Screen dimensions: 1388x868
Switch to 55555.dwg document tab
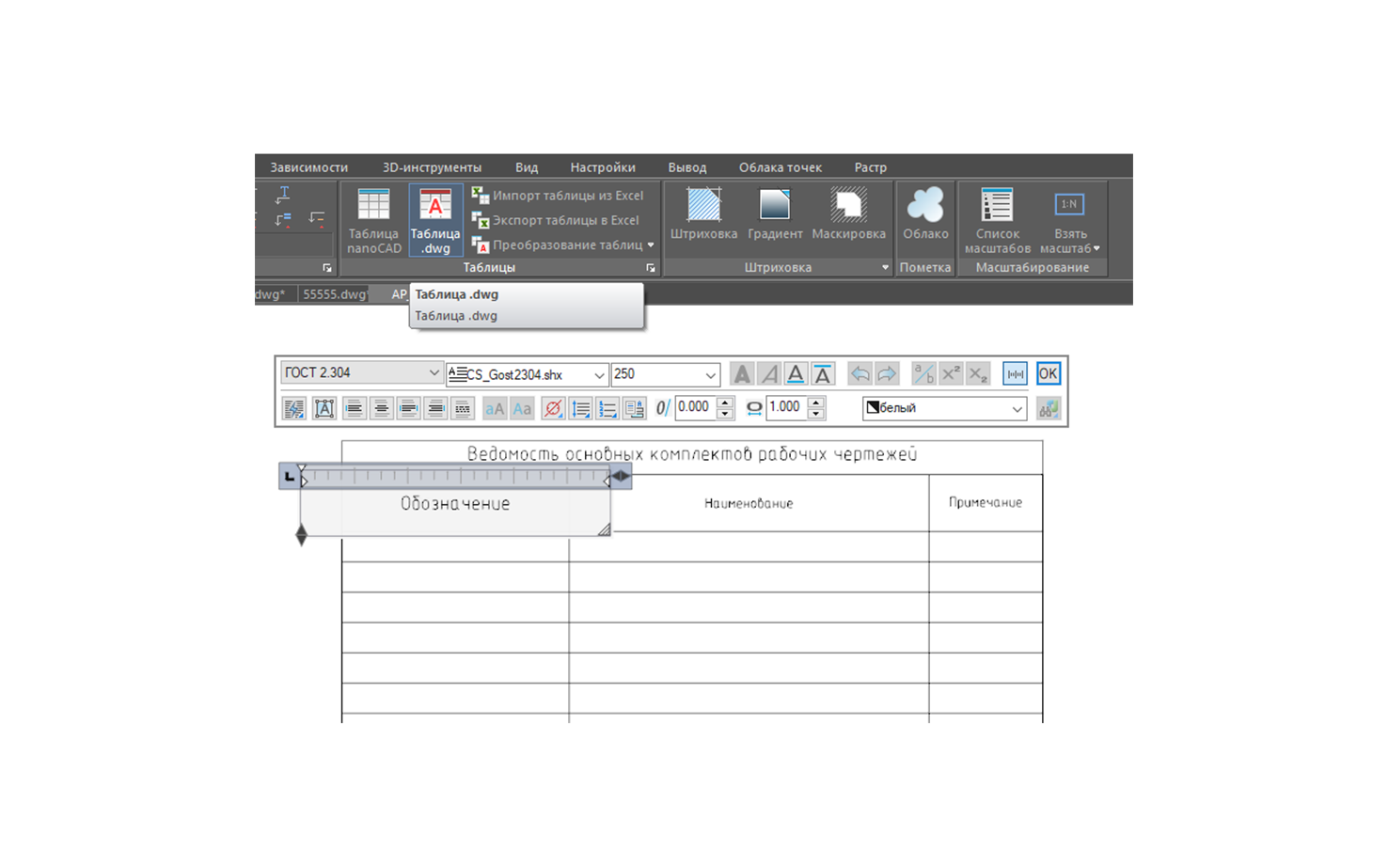click(x=334, y=294)
